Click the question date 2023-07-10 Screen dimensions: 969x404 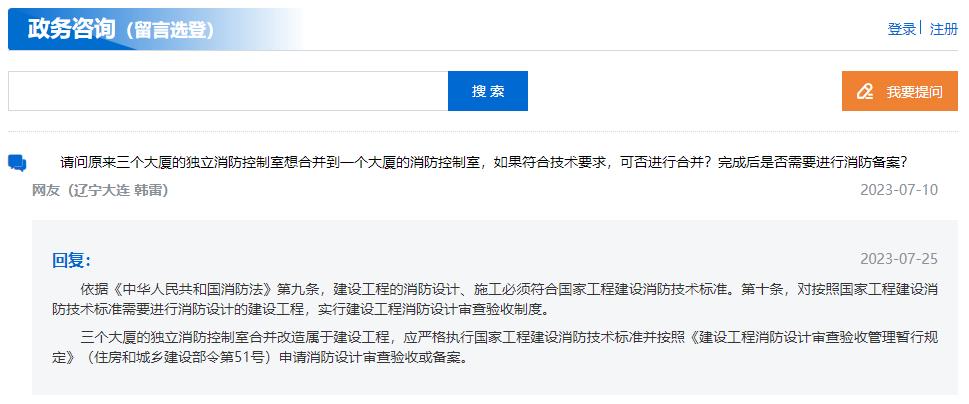[x=898, y=190]
